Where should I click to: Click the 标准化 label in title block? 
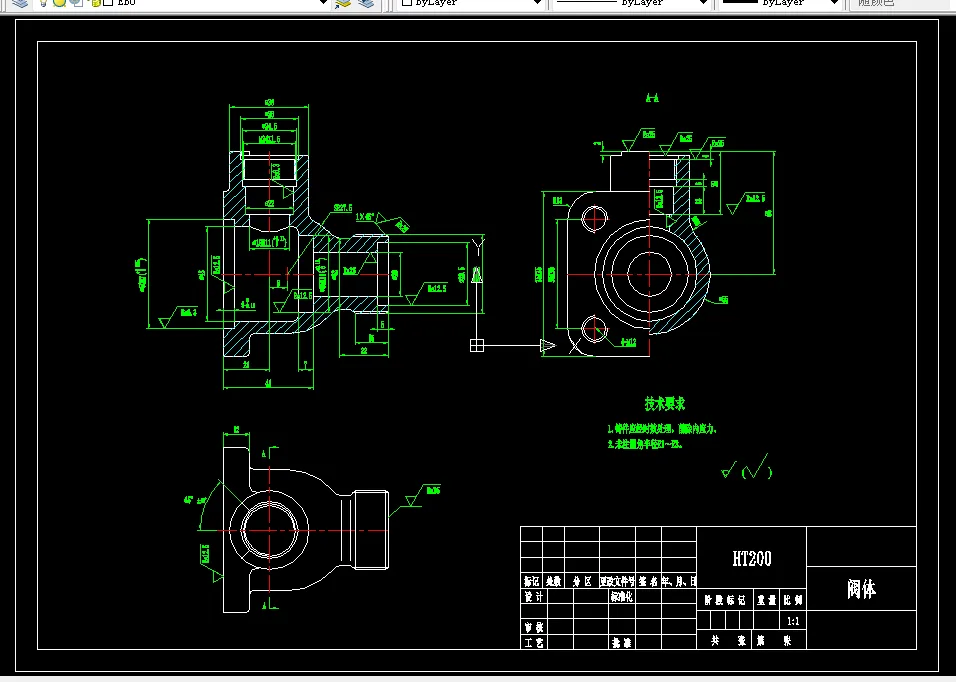tap(621, 597)
